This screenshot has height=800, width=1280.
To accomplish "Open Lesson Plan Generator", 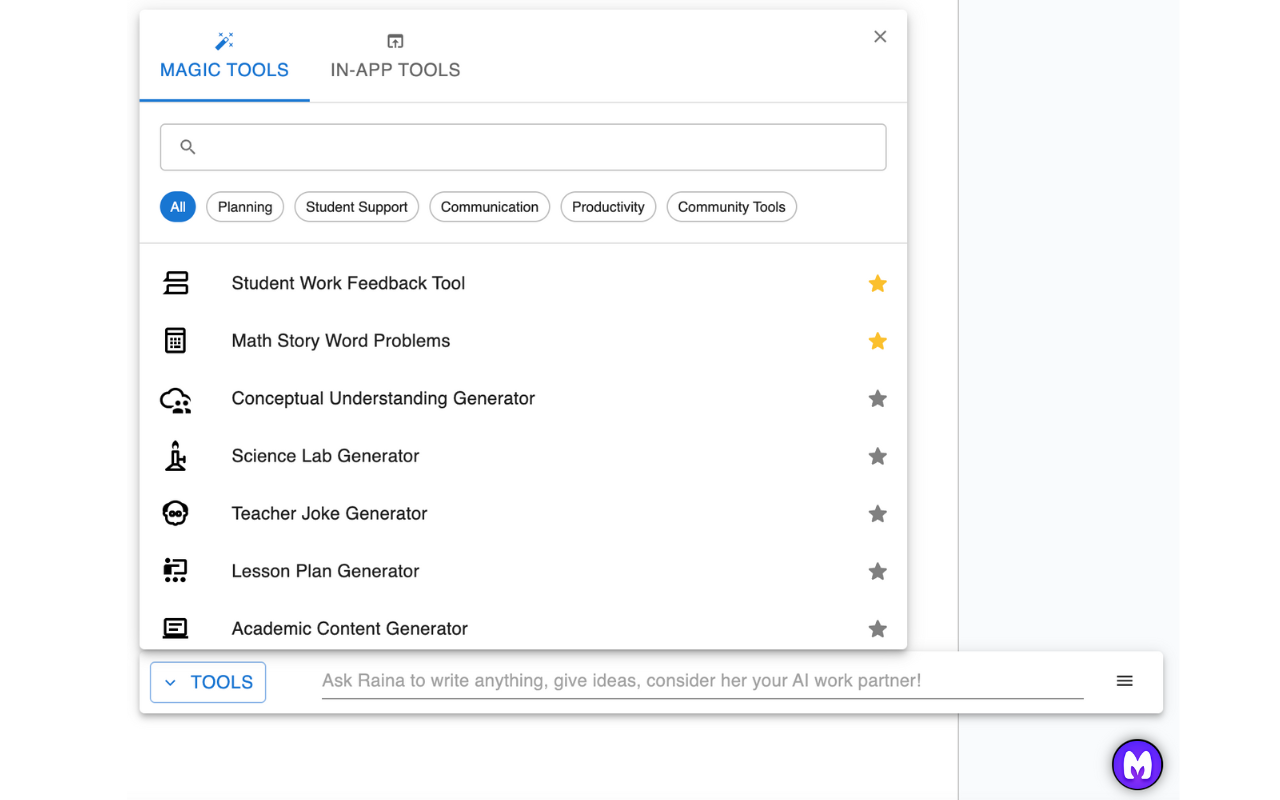I will (x=325, y=571).
